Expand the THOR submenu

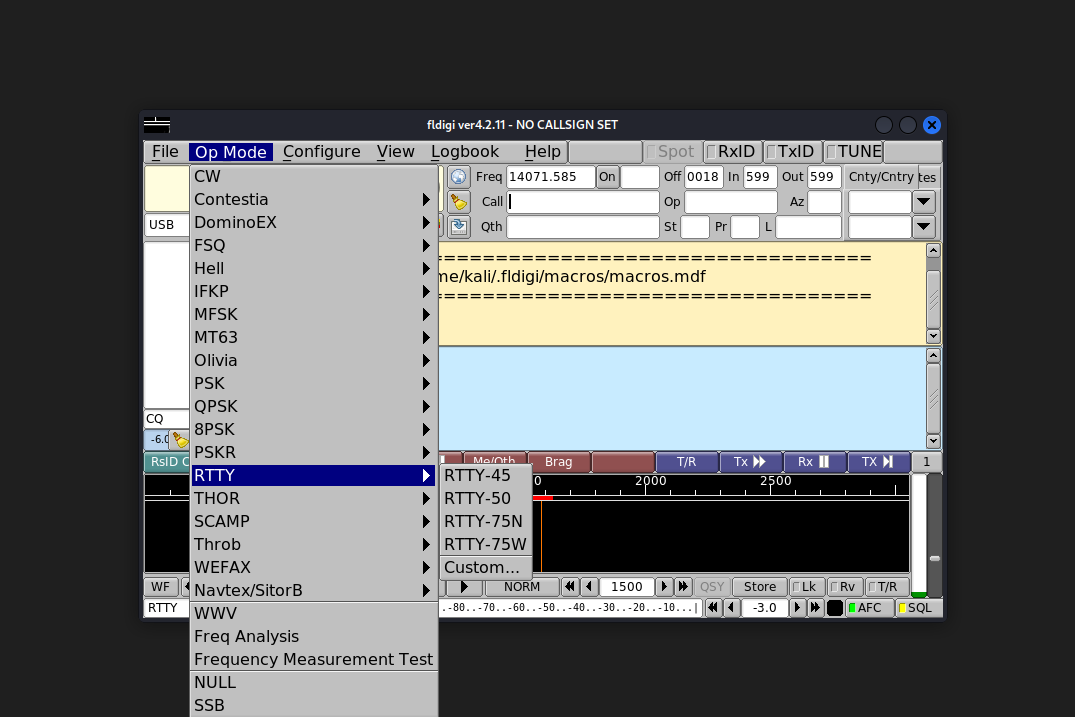314,498
